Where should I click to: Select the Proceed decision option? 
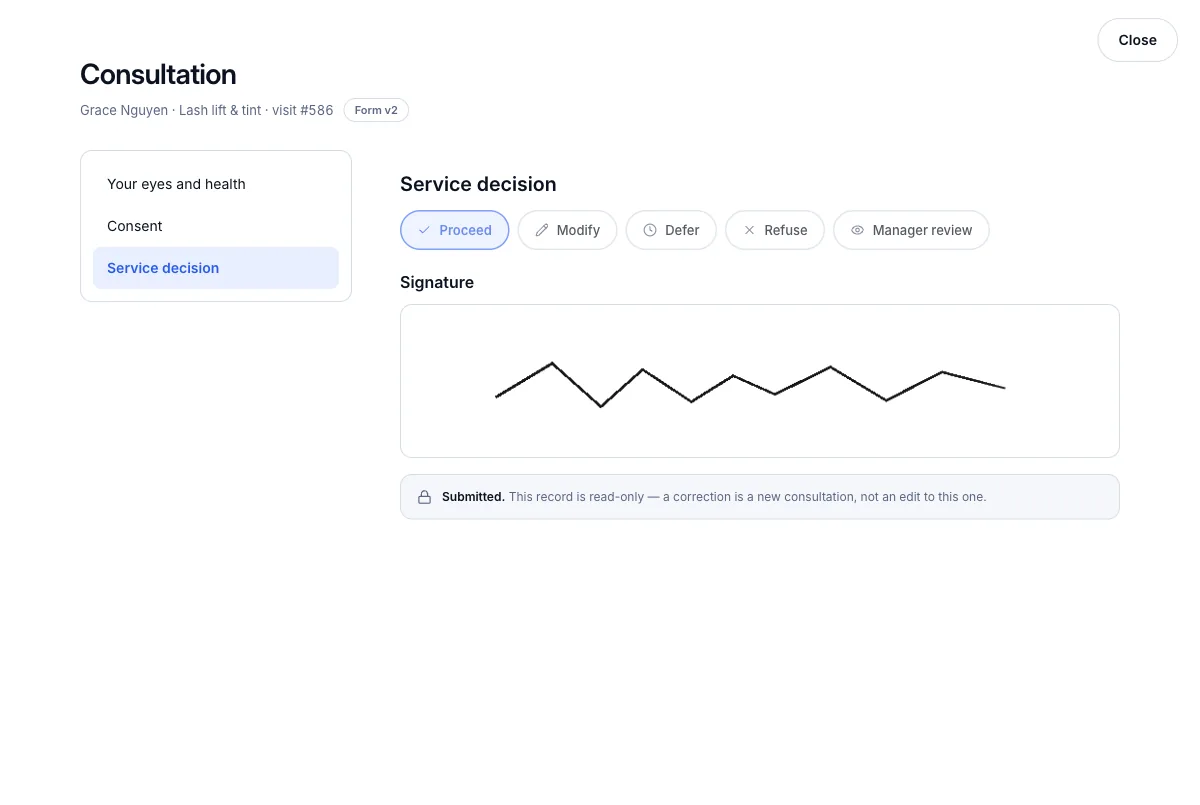coord(455,230)
